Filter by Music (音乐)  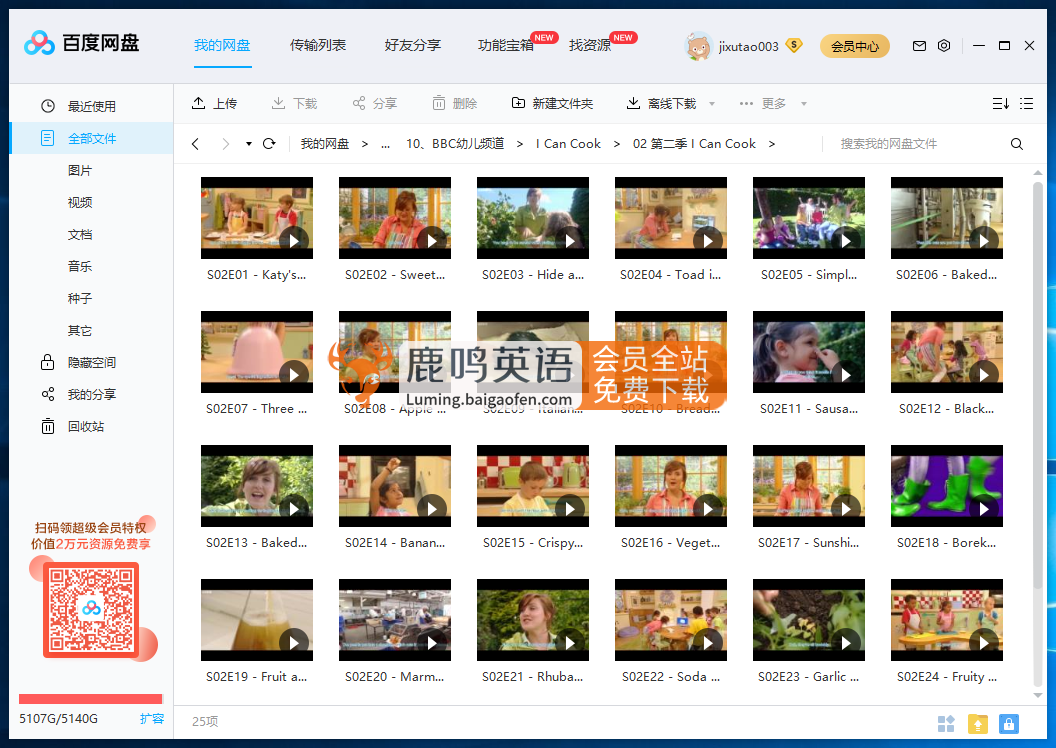[79, 266]
